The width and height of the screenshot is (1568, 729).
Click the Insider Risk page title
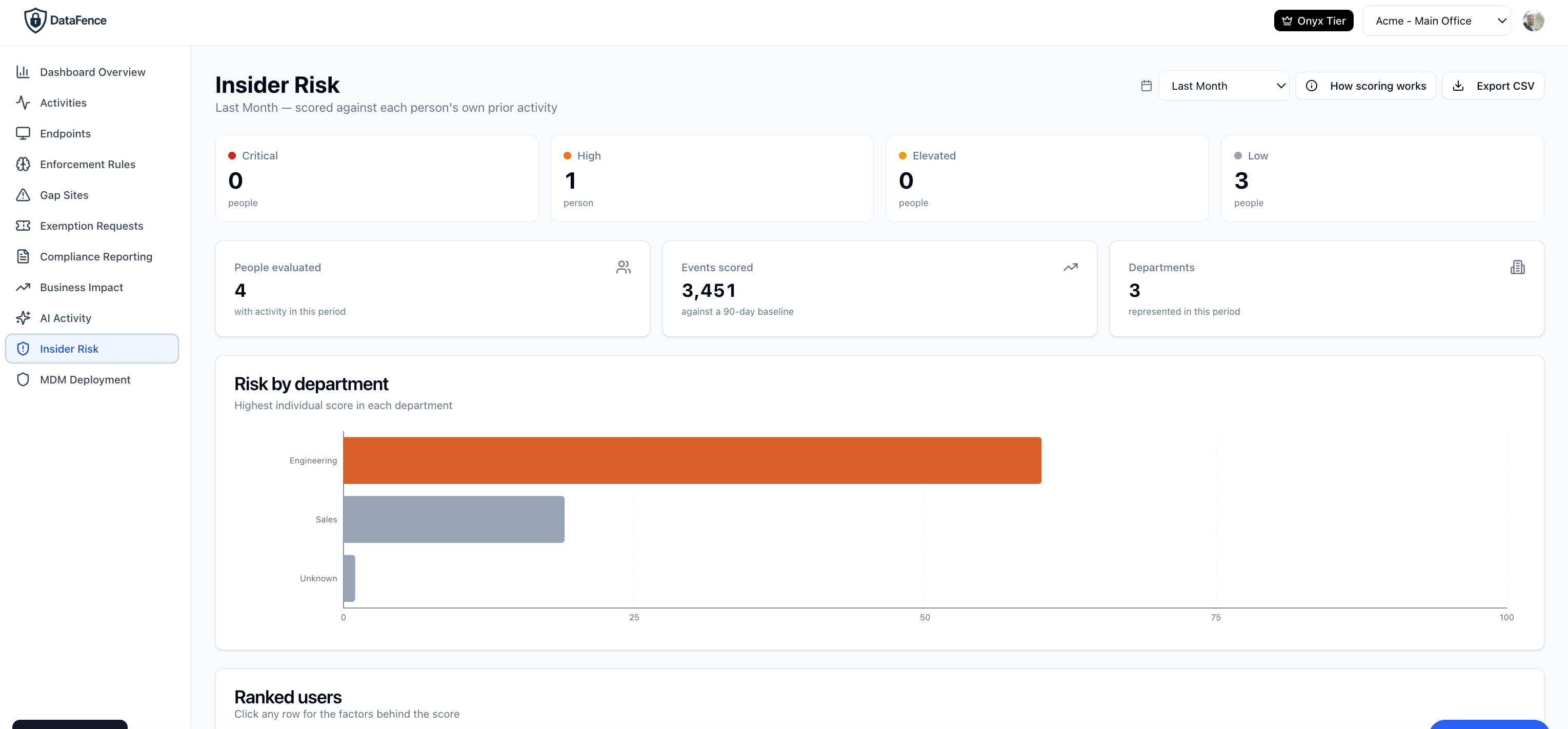[277, 85]
